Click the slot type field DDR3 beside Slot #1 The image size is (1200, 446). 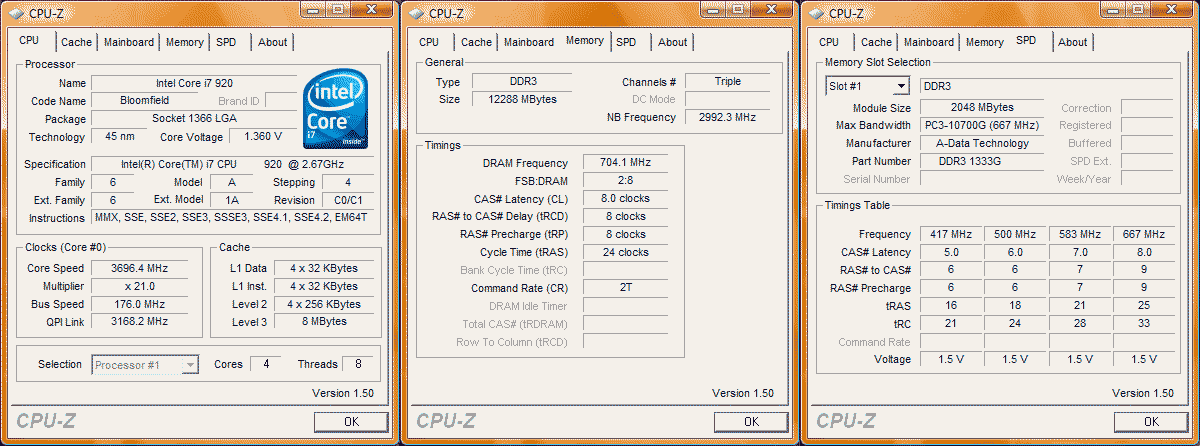[x=1046, y=87]
